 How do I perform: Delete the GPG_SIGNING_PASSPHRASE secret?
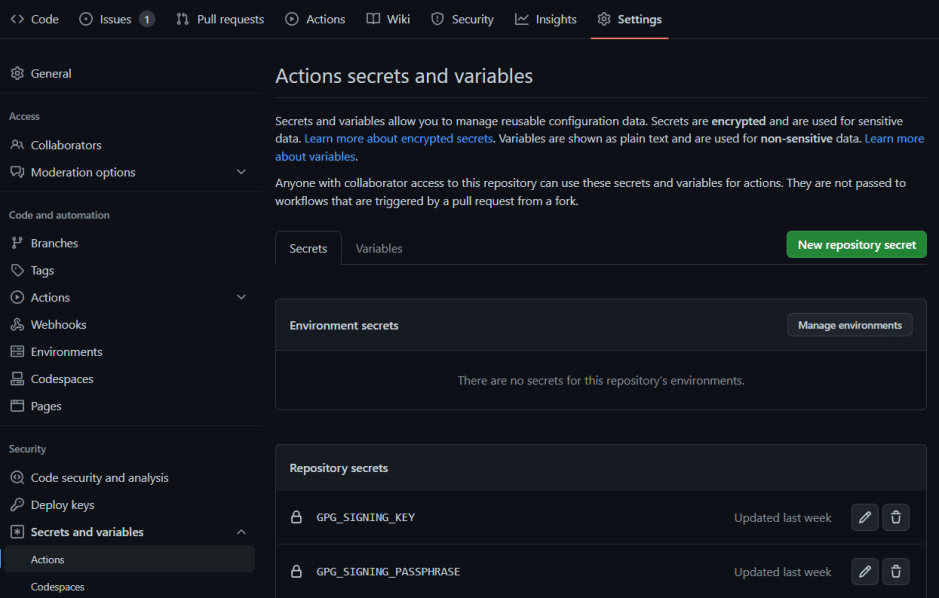coord(895,571)
